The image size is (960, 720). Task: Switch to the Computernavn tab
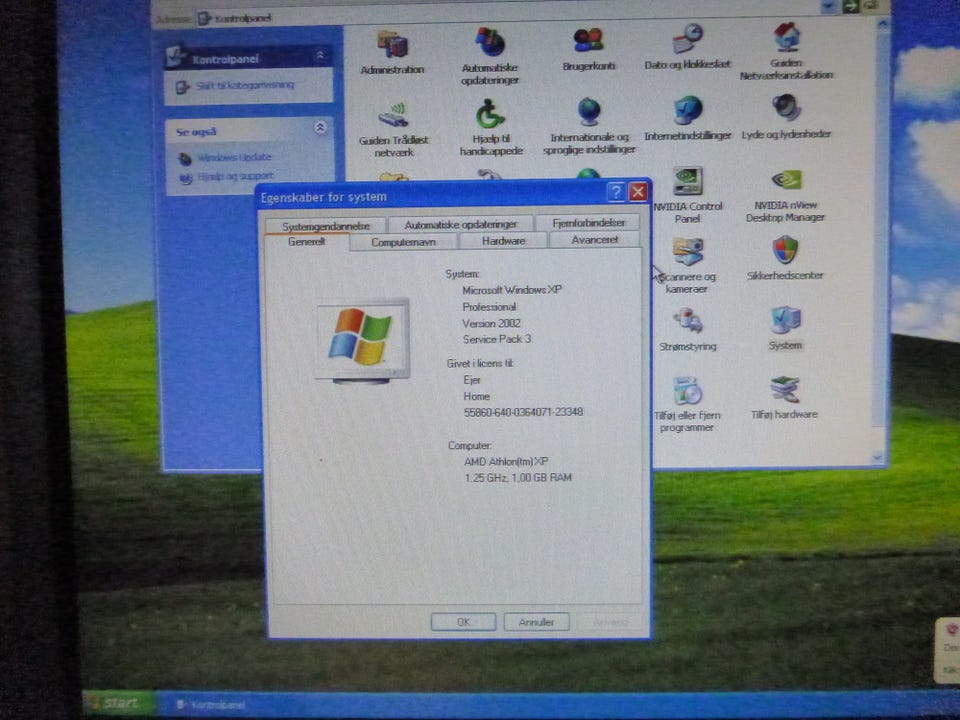[x=403, y=242]
